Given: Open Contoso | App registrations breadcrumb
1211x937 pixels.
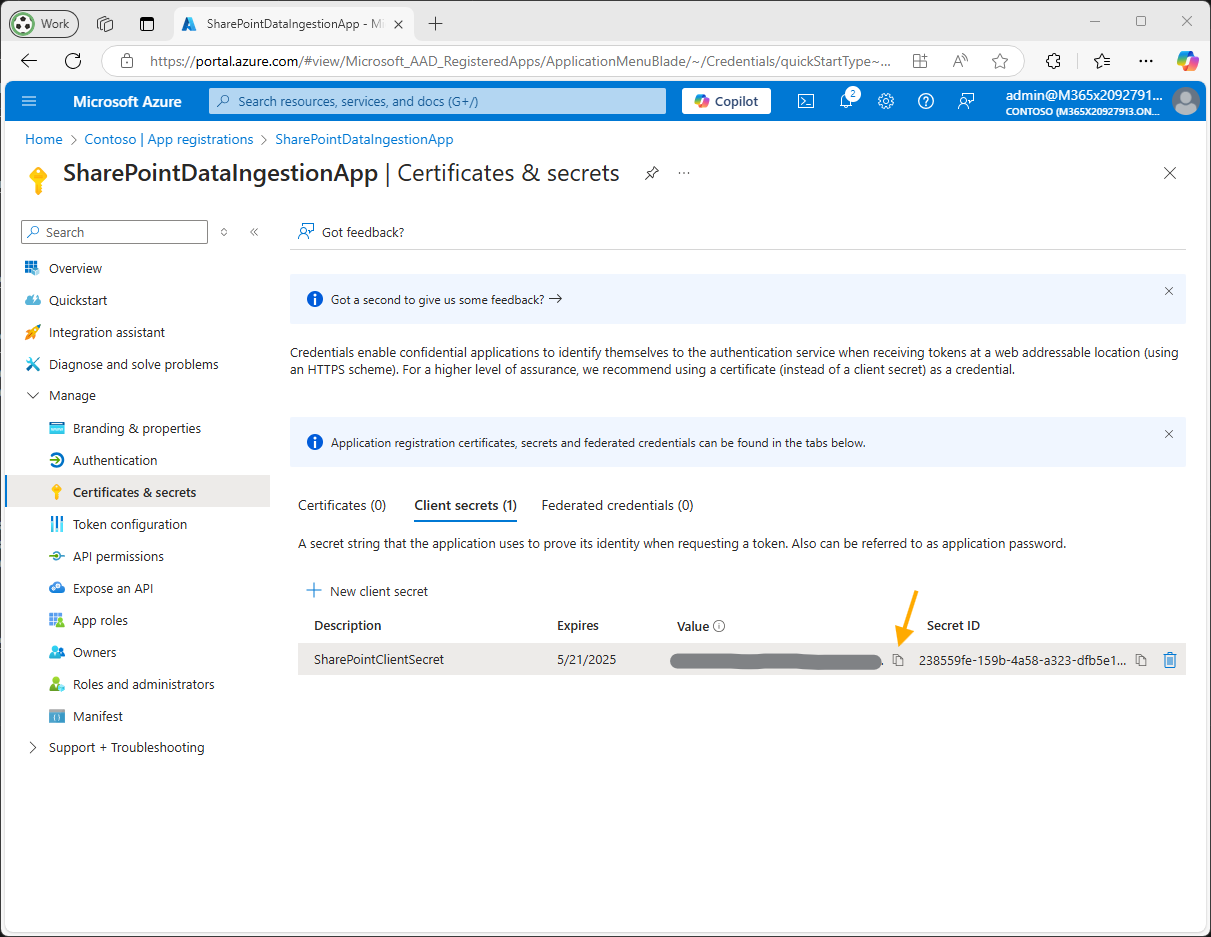Looking at the screenshot, I should click(x=169, y=140).
